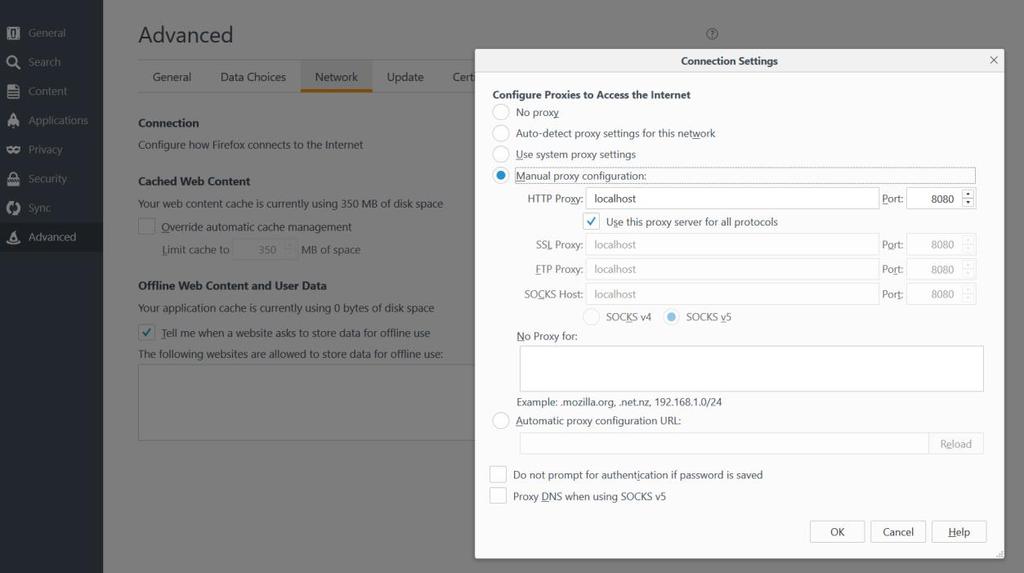Screen dimensions: 1024x573
Task: Click the SOCKS Host field
Action: pos(732,294)
